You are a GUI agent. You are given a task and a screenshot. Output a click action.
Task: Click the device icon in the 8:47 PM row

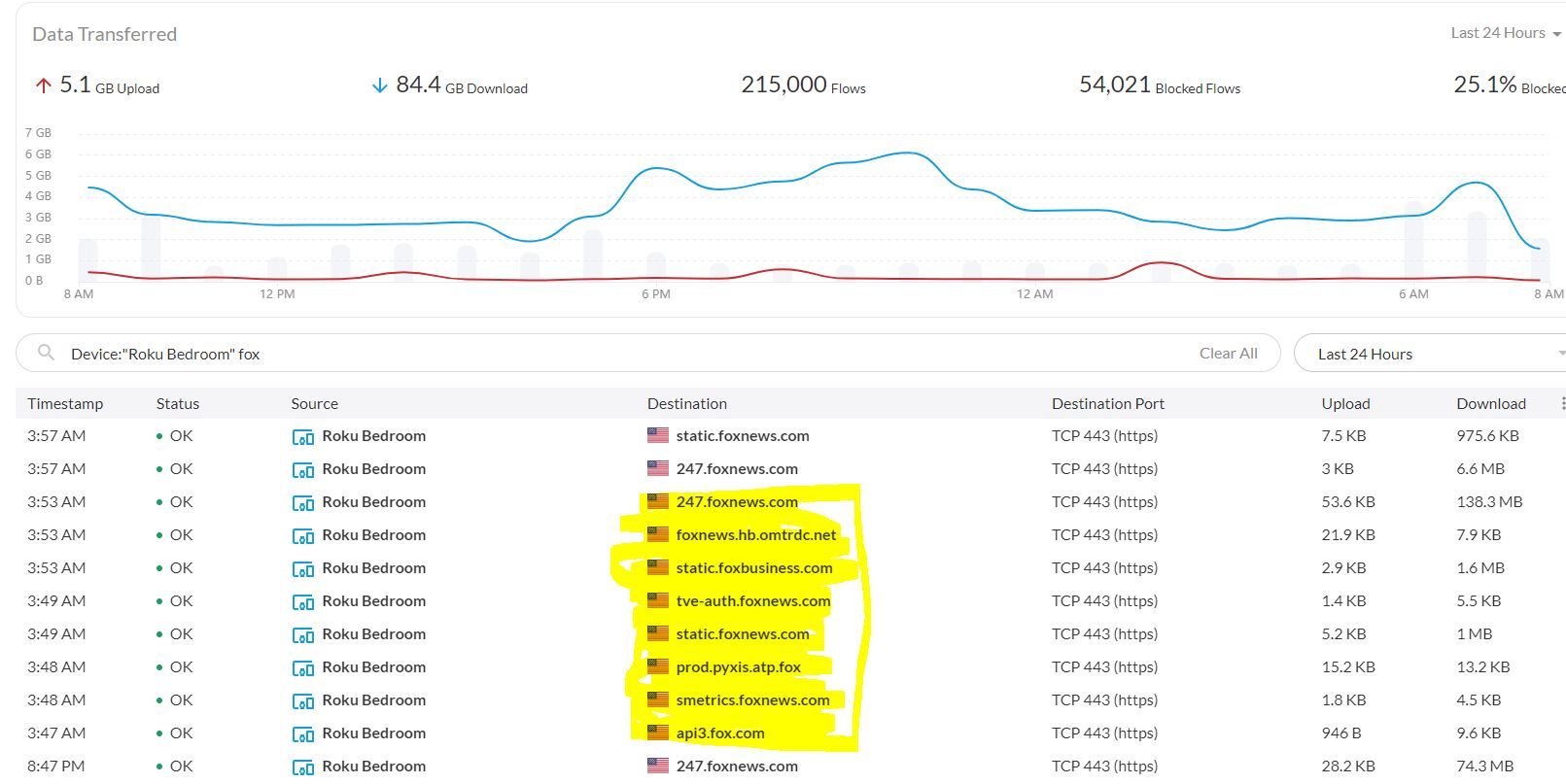click(303, 767)
